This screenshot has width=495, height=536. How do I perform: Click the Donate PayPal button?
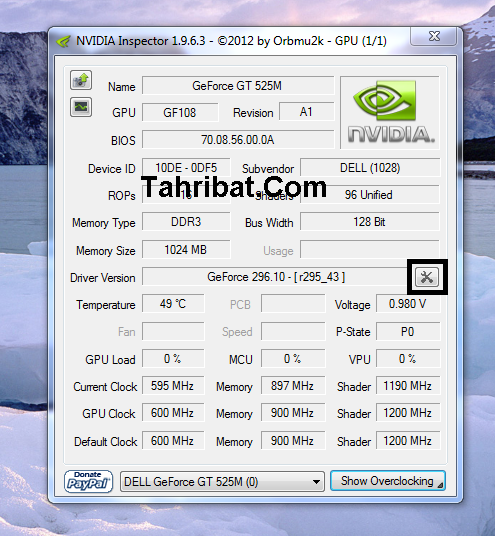88,481
